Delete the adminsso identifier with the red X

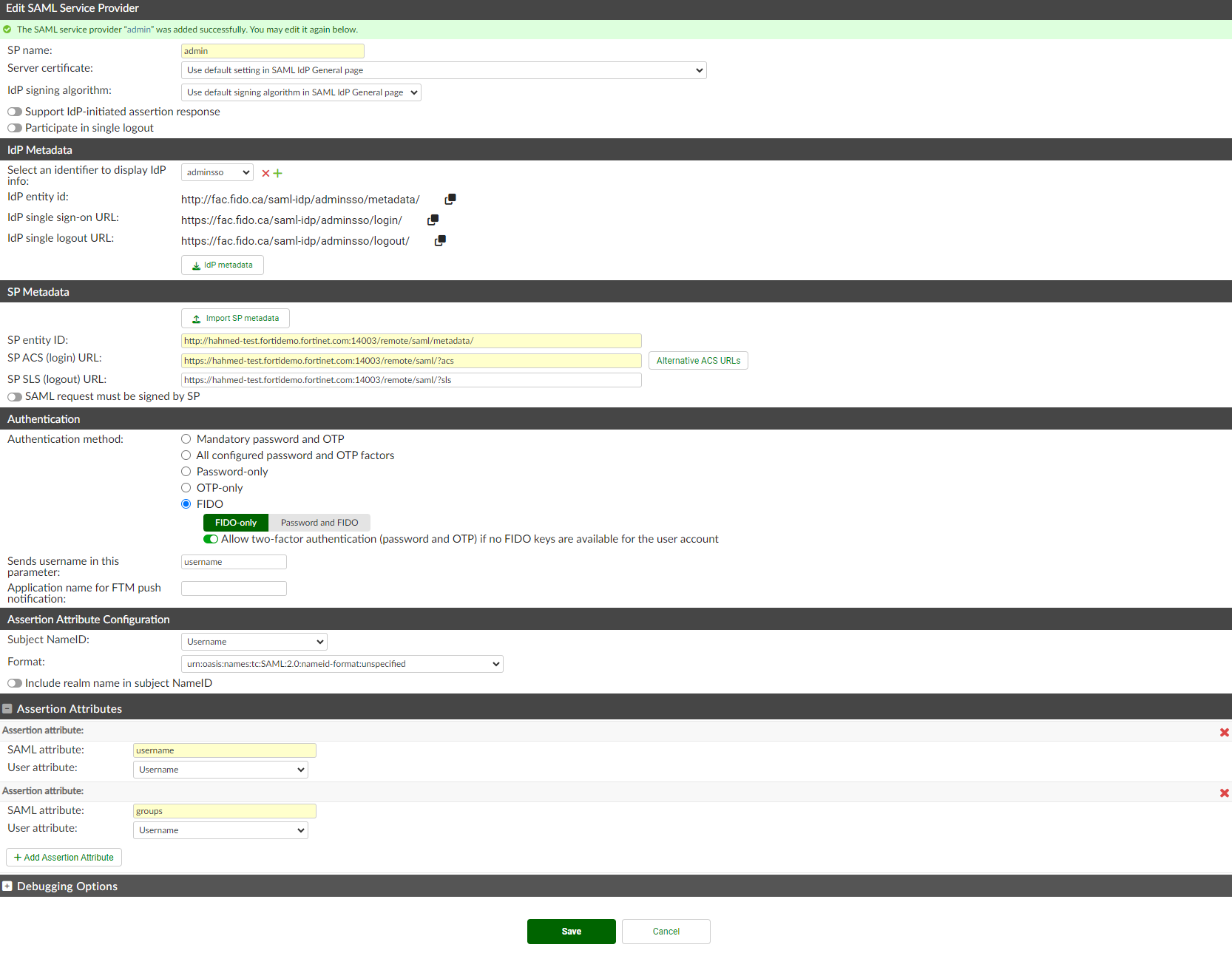(x=265, y=172)
